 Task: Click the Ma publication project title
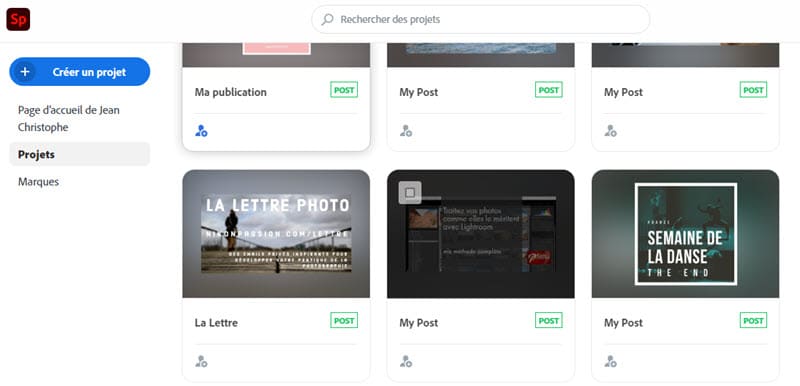[231, 92]
